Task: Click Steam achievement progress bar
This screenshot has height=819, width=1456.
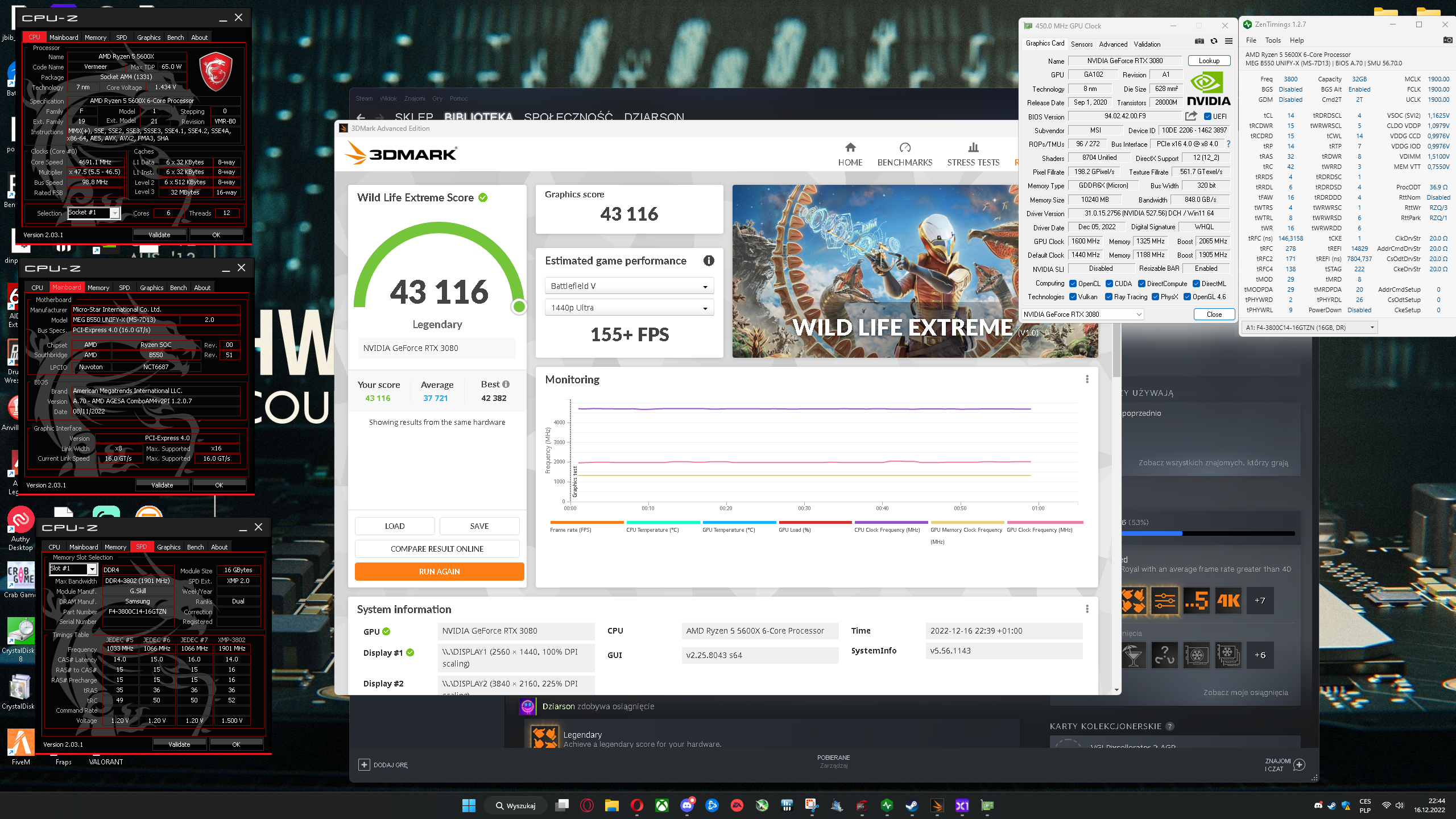Action: point(1209,533)
